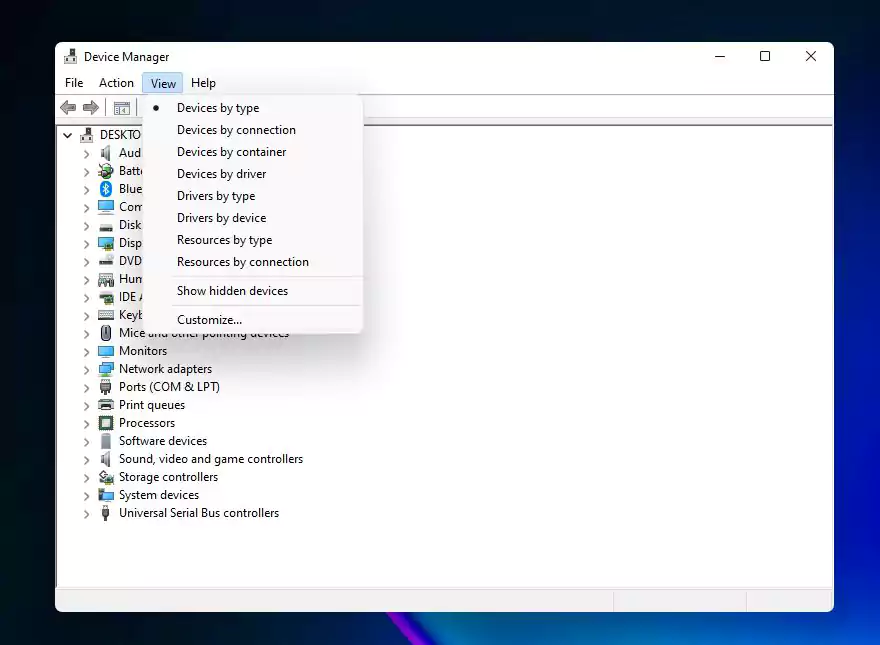Collapse the DESKTOP root node chevron
The image size is (880, 645).
(68, 135)
